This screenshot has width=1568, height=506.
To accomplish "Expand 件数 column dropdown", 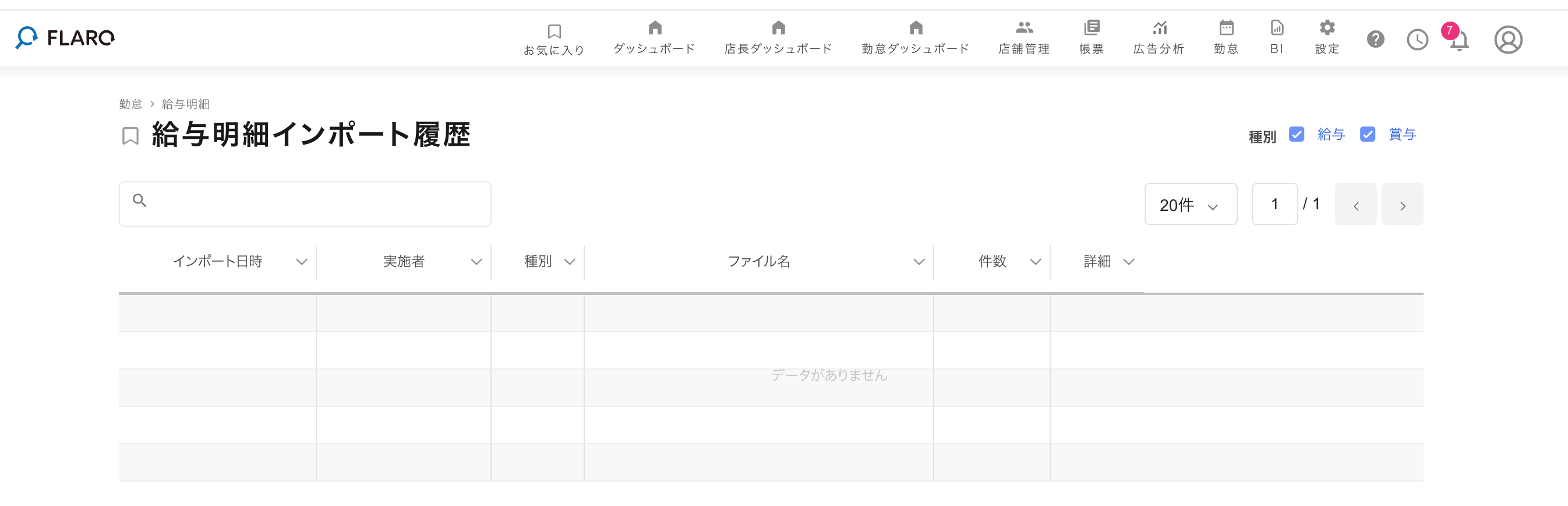I will pos(1035,262).
